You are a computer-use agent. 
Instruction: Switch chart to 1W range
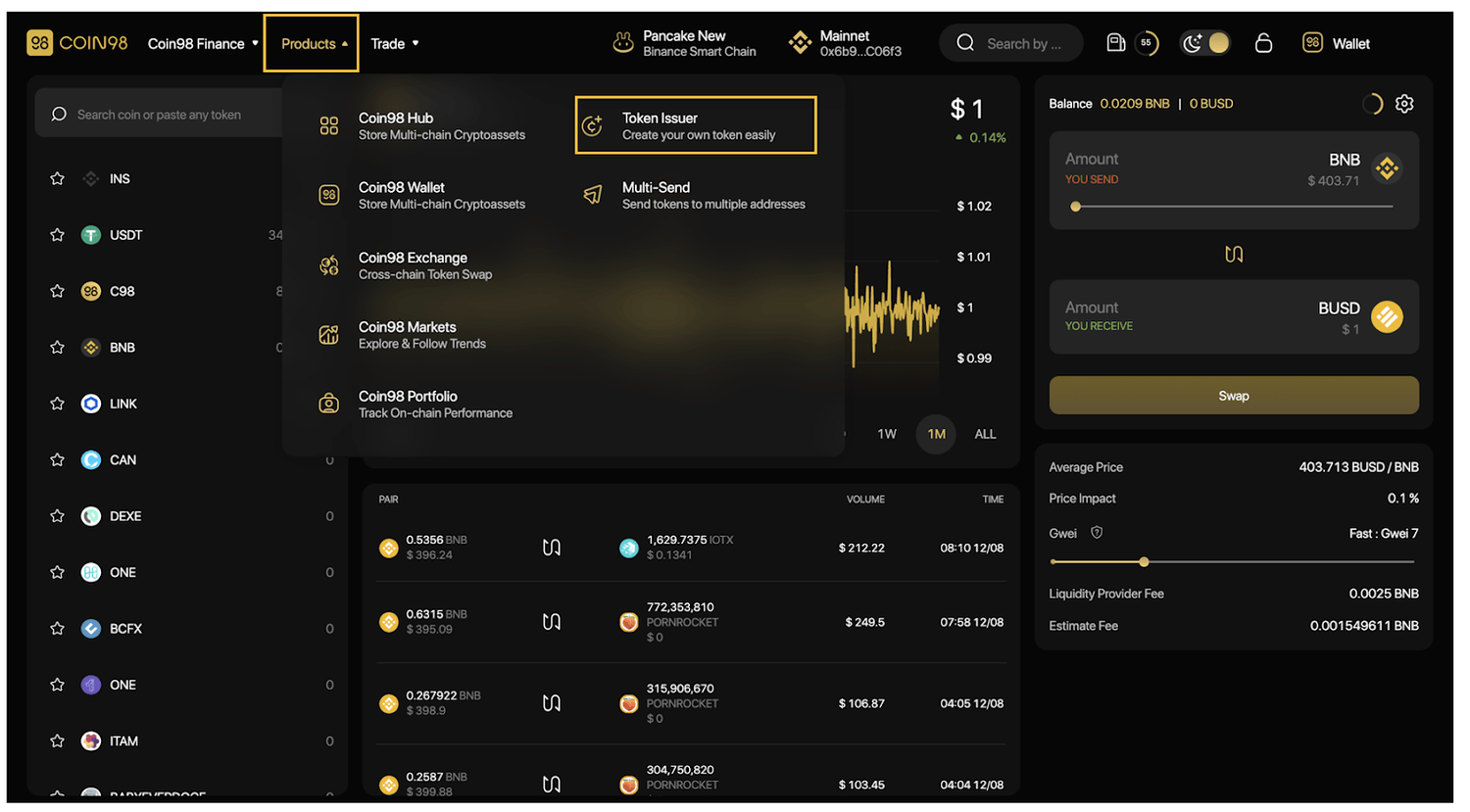point(887,434)
